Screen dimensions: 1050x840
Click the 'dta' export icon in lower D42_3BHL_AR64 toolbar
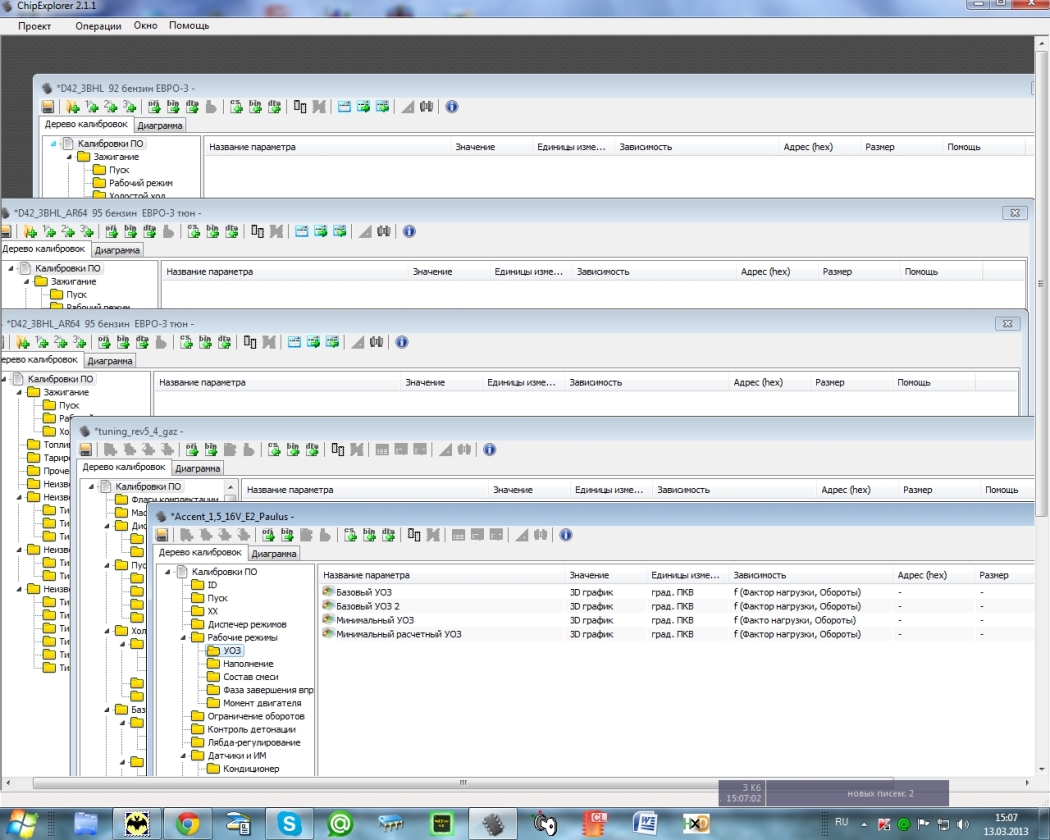[224, 342]
